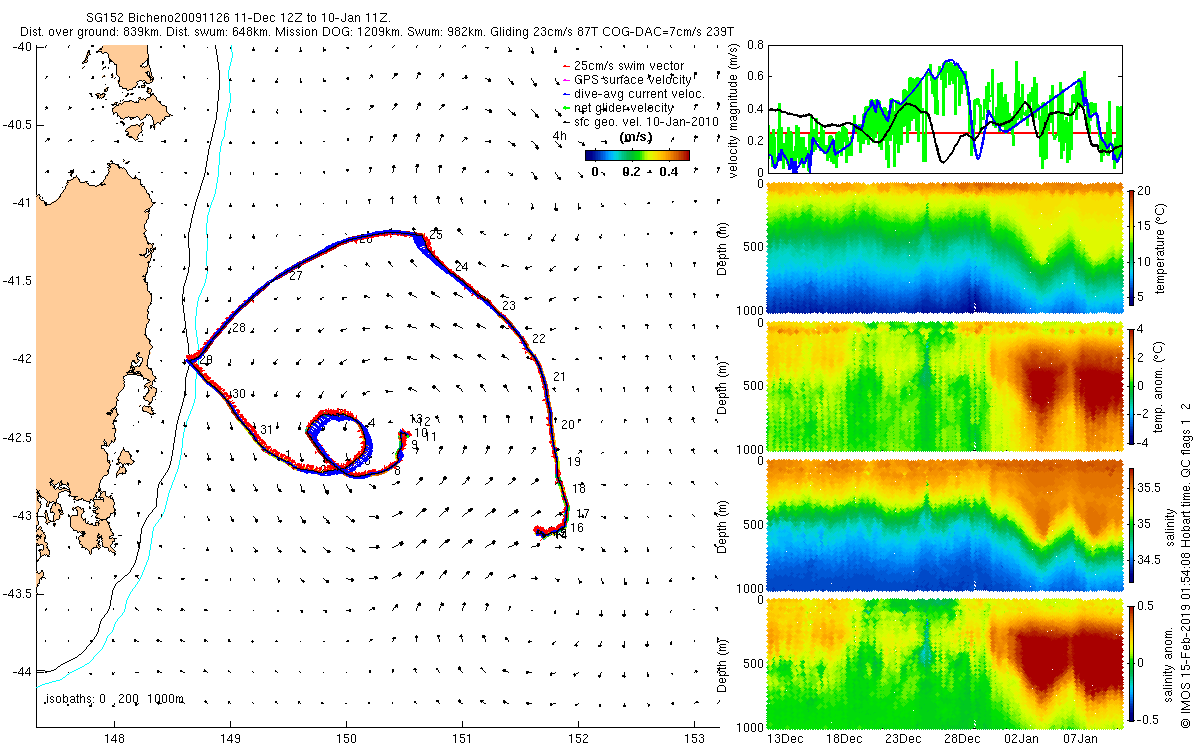
Task: Click day marker 28 on the glider track
Action: [238, 329]
